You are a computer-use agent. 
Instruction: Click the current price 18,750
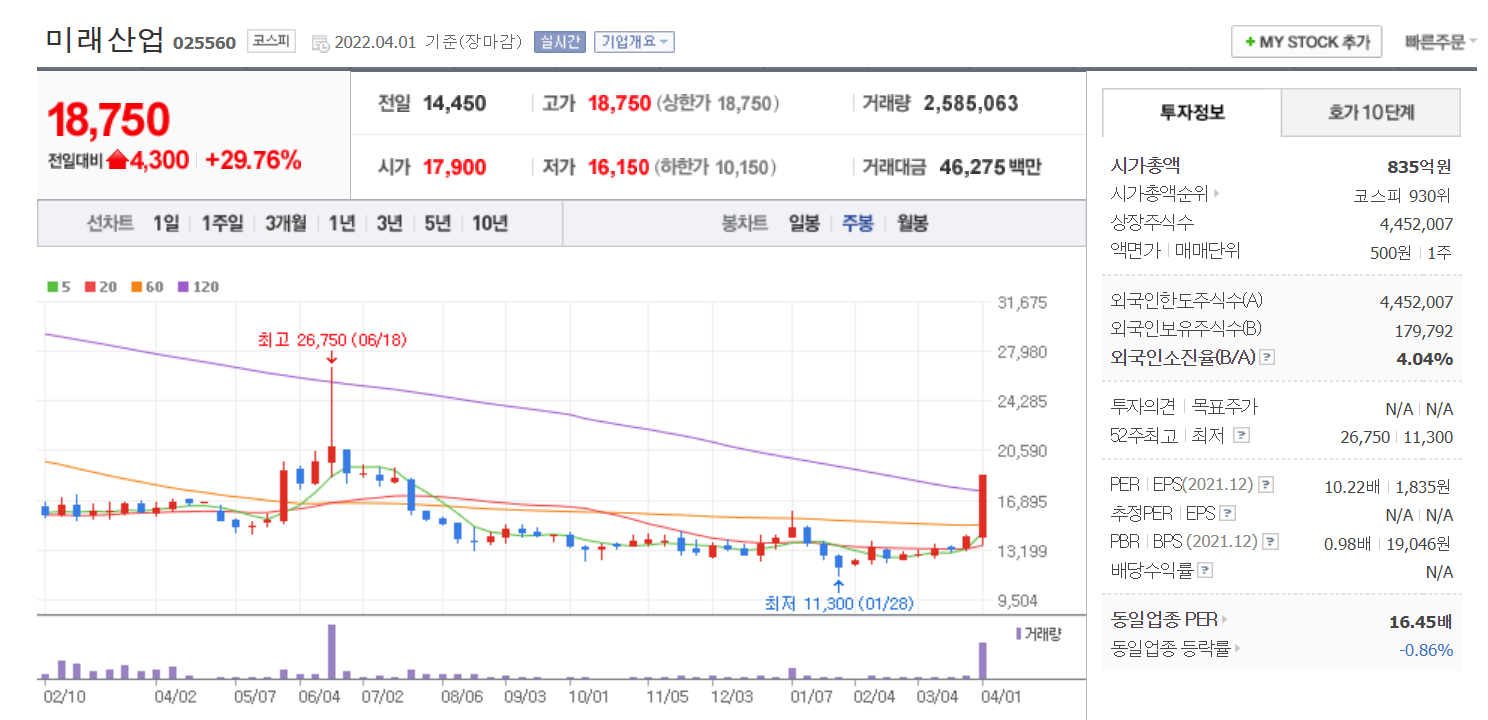(109, 119)
